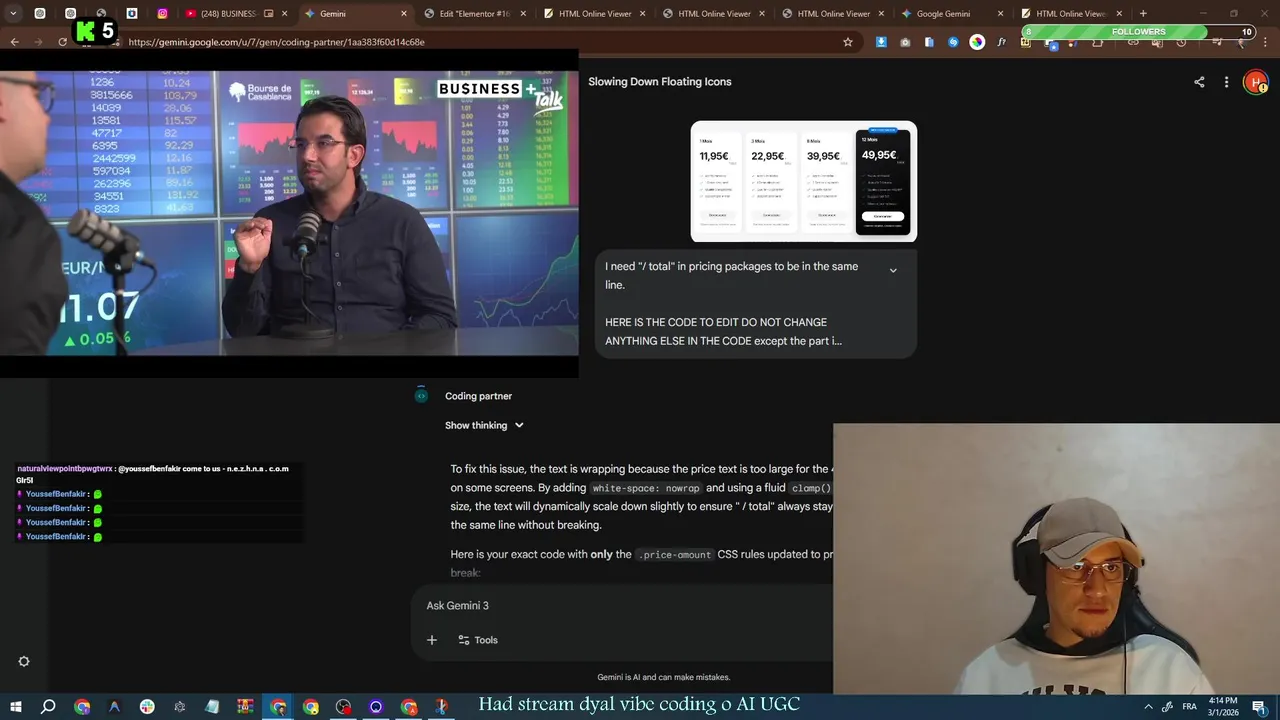This screenshot has height=720, width=1280.
Task: Open the pricing table image thumbnail
Action: [x=804, y=181]
